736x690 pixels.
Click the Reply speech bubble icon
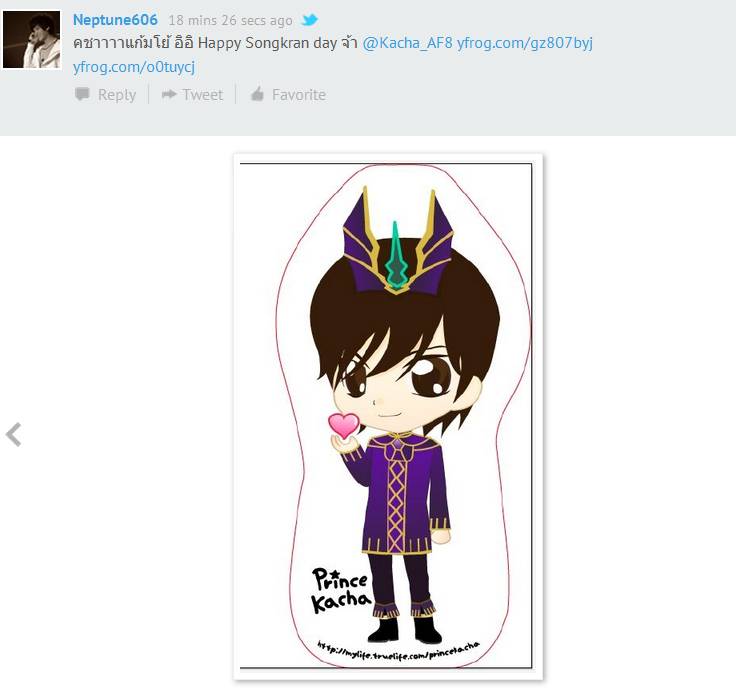pos(82,94)
